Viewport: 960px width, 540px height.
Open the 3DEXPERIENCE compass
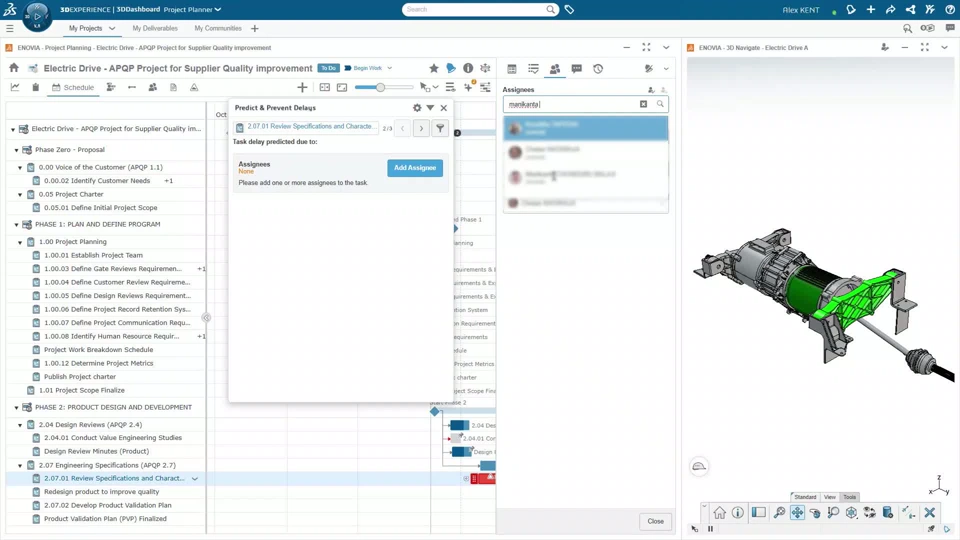pyautogui.click(x=37, y=17)
